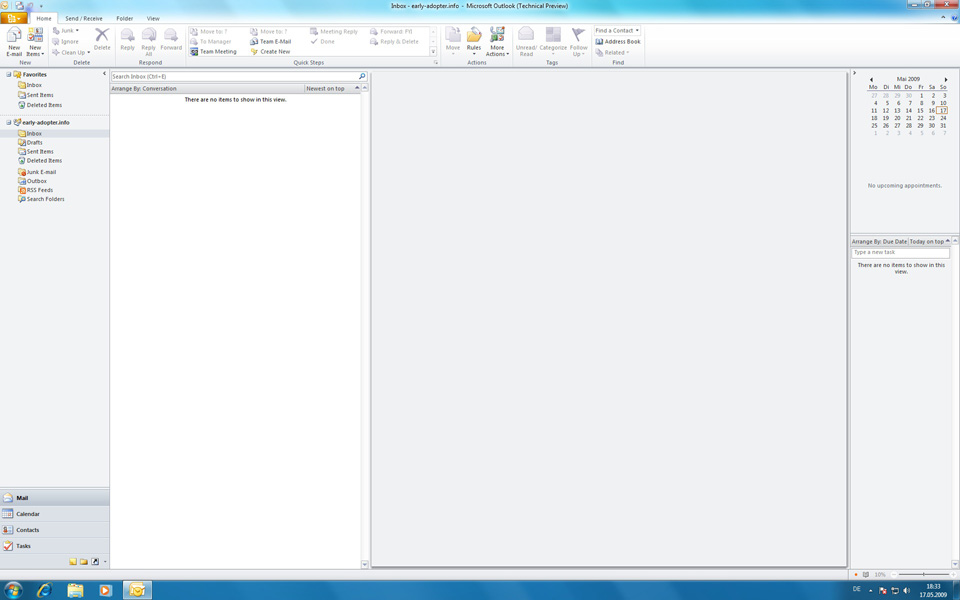Select the To Manager quick step

(x=211, y=42)
